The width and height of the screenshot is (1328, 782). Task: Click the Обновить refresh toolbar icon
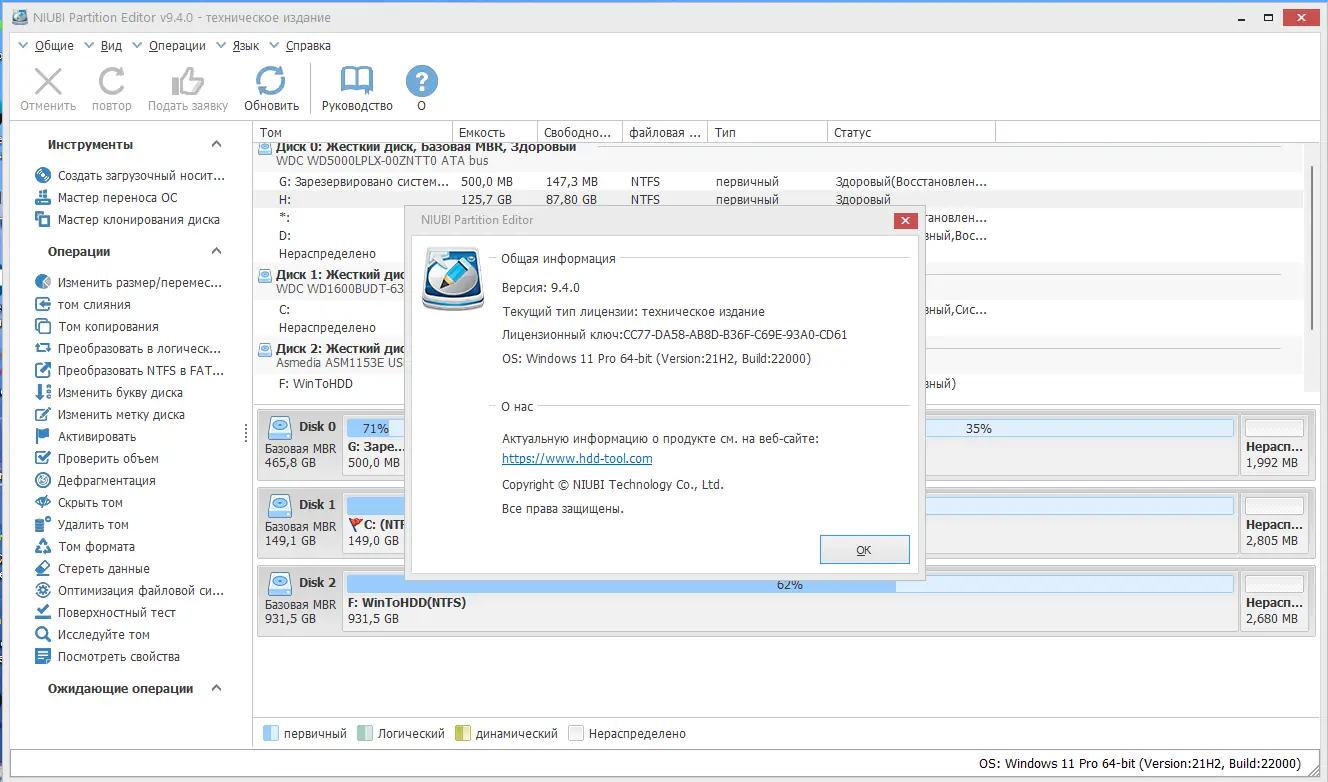271,82
